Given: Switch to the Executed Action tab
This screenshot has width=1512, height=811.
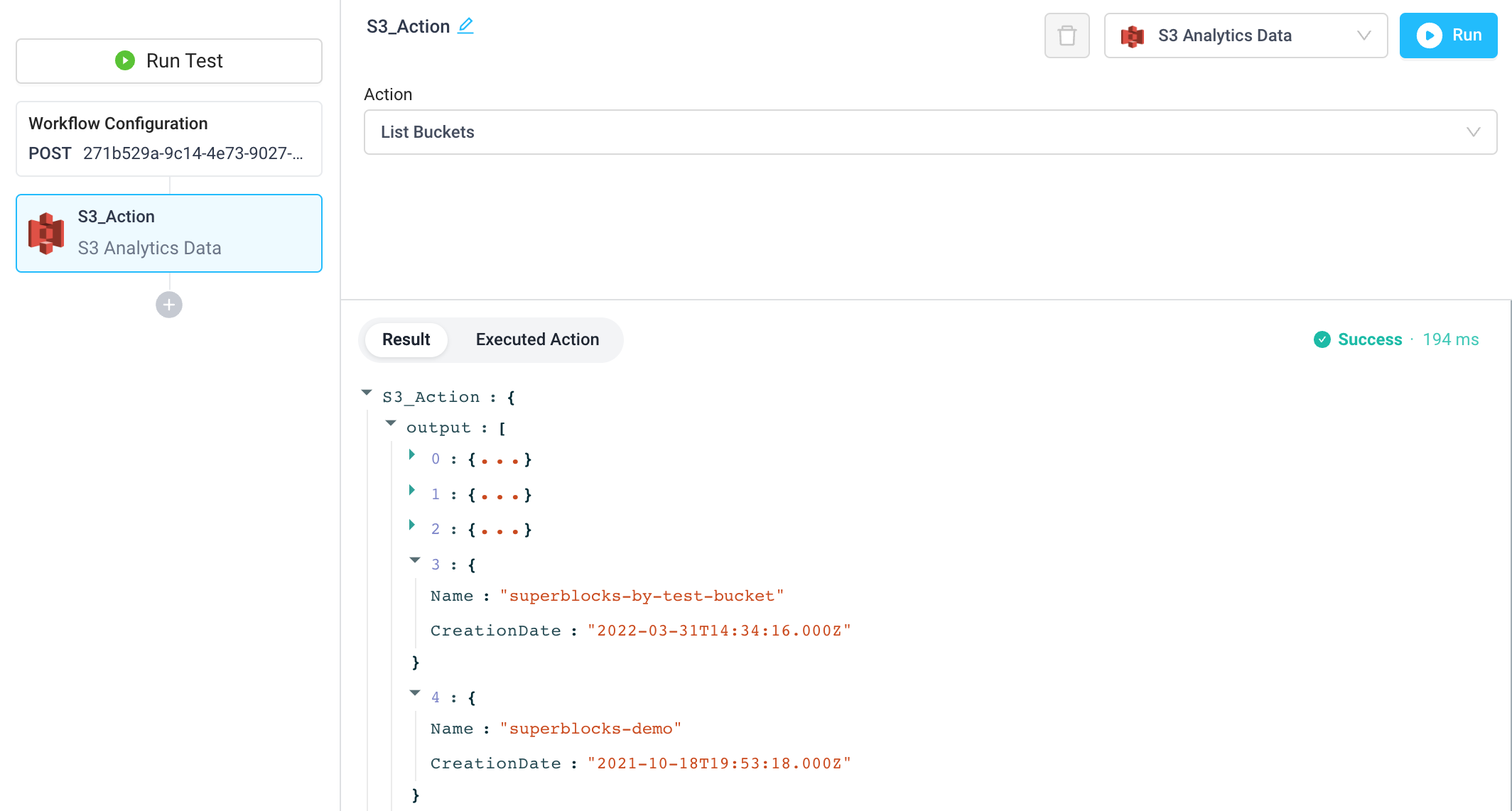Looking at the screenshot, I should (x=537, y=339).
